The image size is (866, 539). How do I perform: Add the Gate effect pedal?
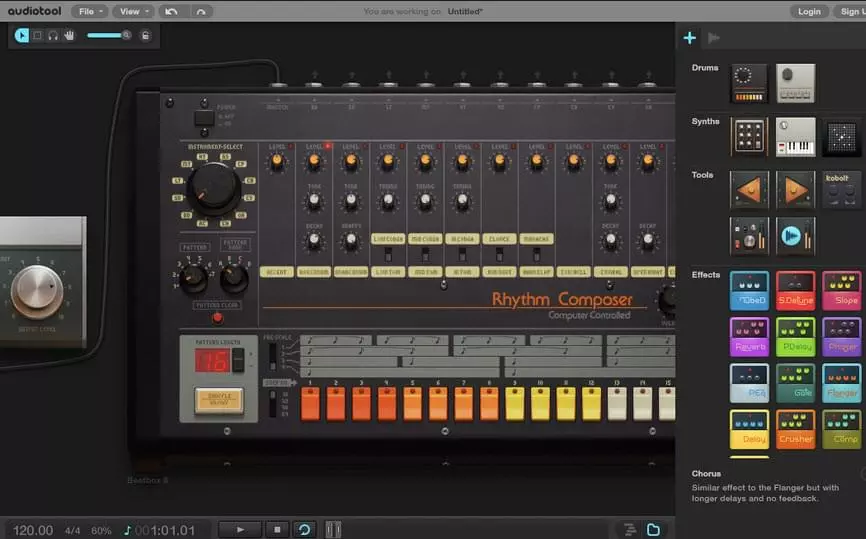coord(795,383)
